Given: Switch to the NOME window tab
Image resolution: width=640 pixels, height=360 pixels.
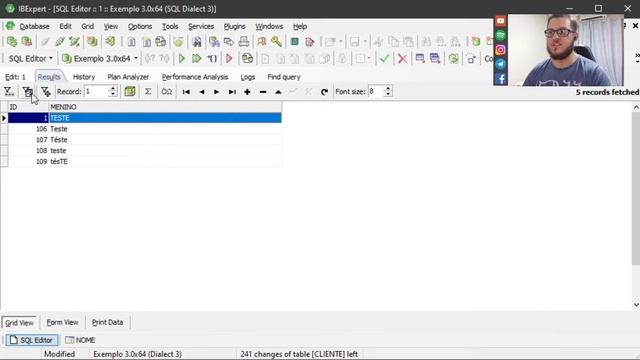Looking at the screenshot, I should pos(80,340).
